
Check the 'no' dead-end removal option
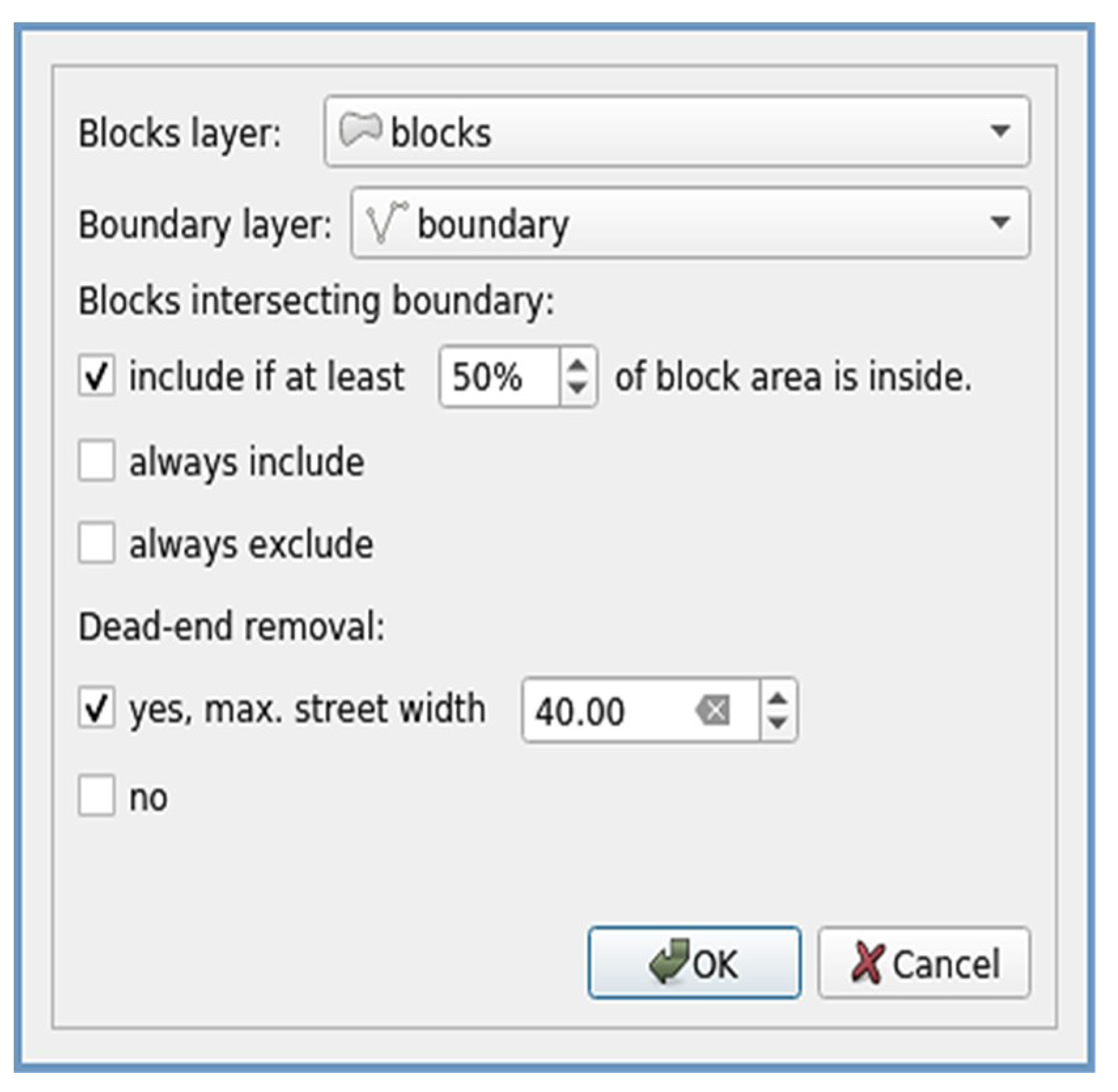[x=97, y=796]
